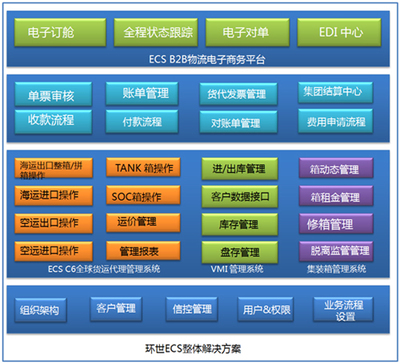Image resolution: width=400 pixels, height=364 pixels.
Task: Click the 脱离监管管理 box
Action: (336, 252)
